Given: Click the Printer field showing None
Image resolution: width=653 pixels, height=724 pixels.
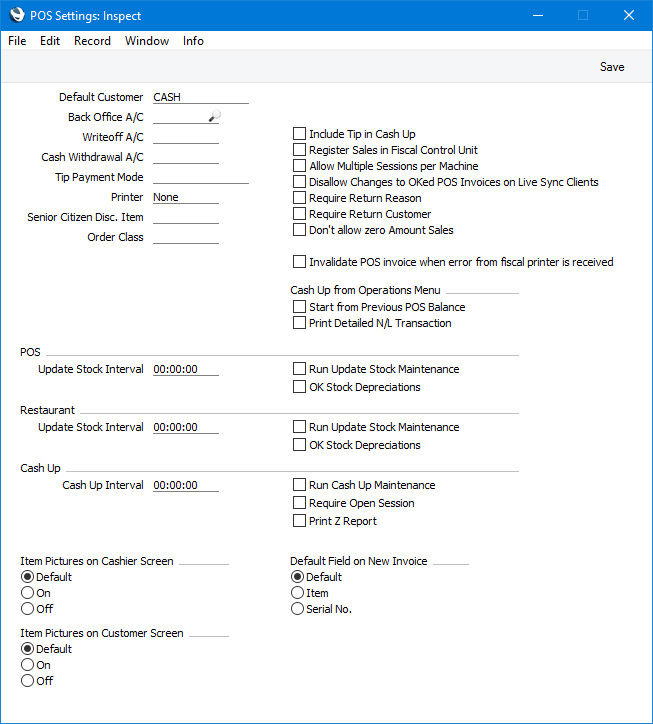Looking at the screenshot, I should 185,198.
